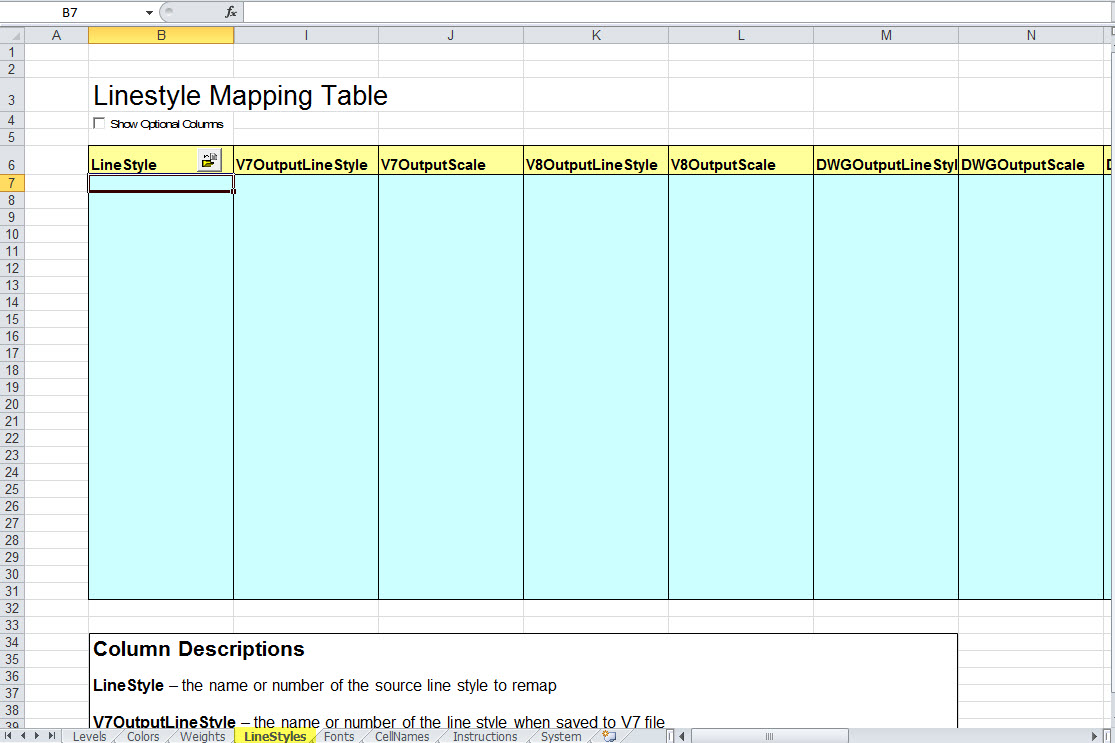The height and width of the screenshot is (743, 1115).
Task: Click the import icon in the LineStyle header
Action: pyautogui.click(x=209, y=161)
